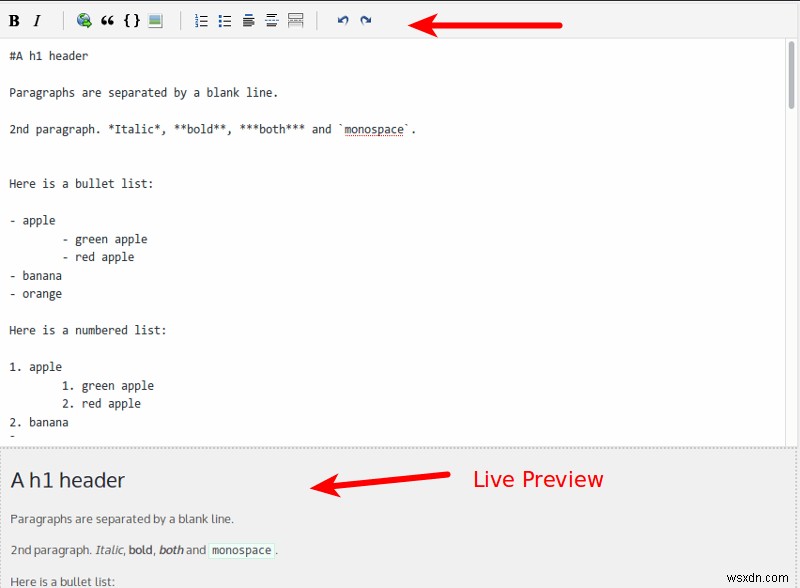Insert a blockquote
The width and height of the screenshot is (800, 588).
[108, 20]
